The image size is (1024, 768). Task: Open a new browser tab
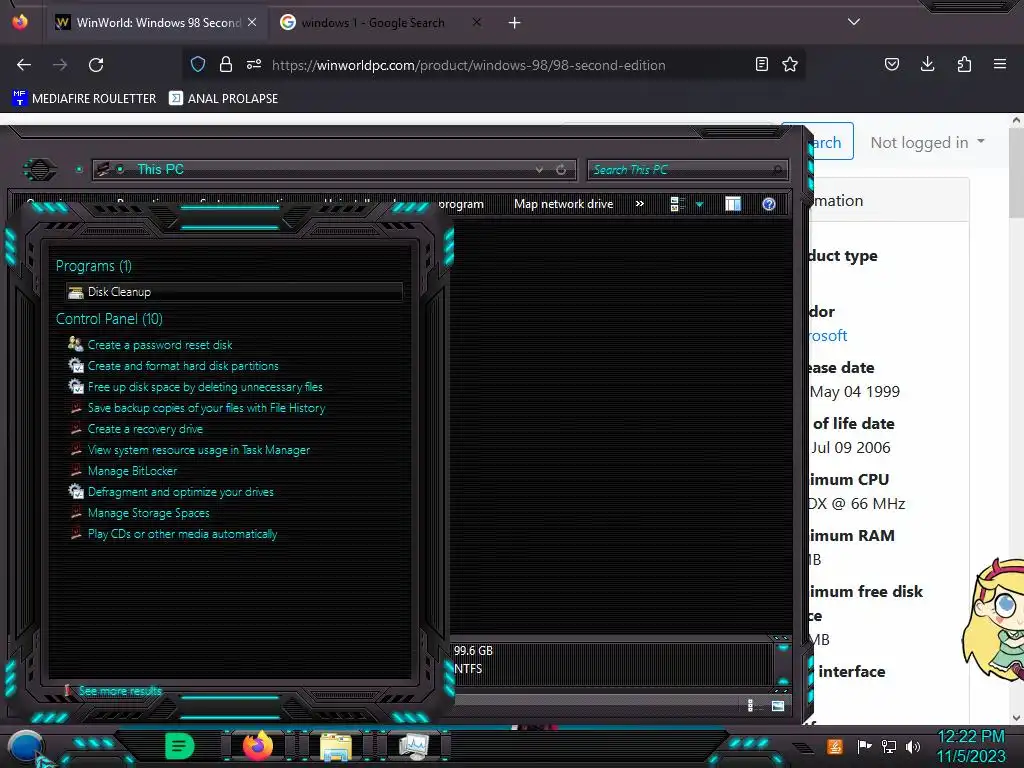[515, 23]
